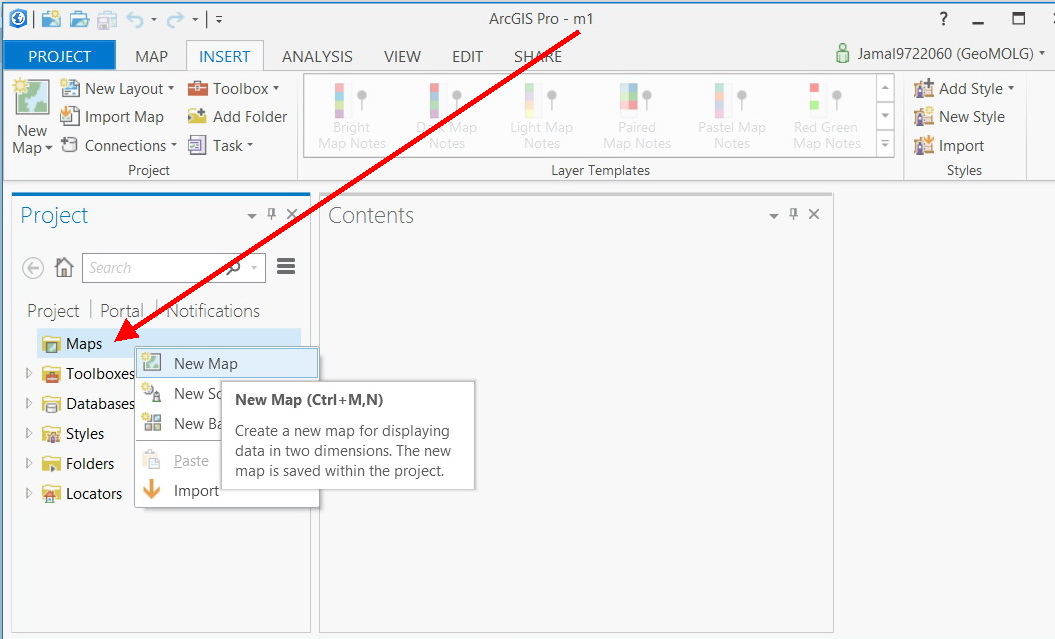1055x639 pixels.
Task: Click Add Folder button
Action: tap(238, 117)
